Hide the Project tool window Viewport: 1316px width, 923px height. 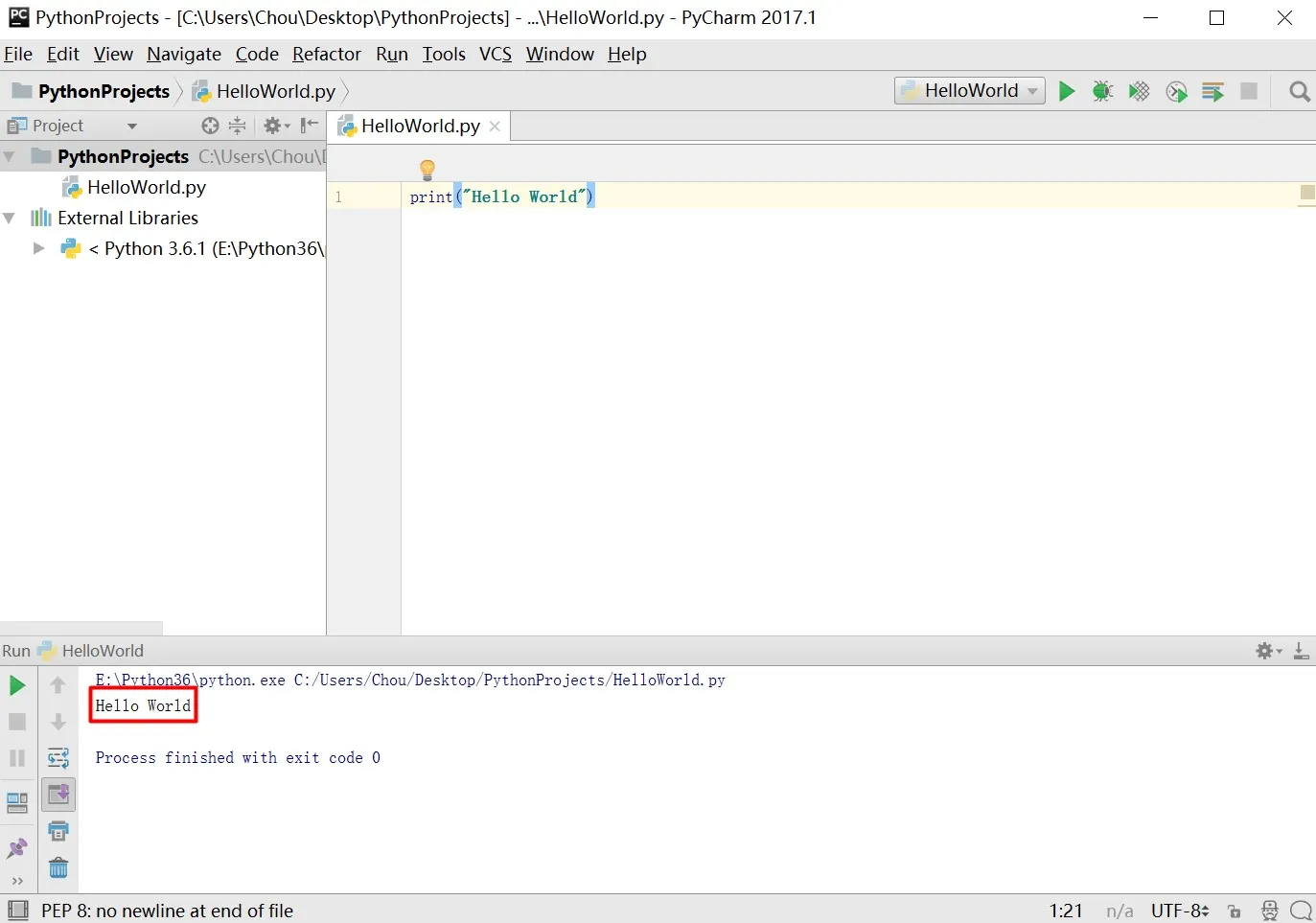(x=309, y=126)
